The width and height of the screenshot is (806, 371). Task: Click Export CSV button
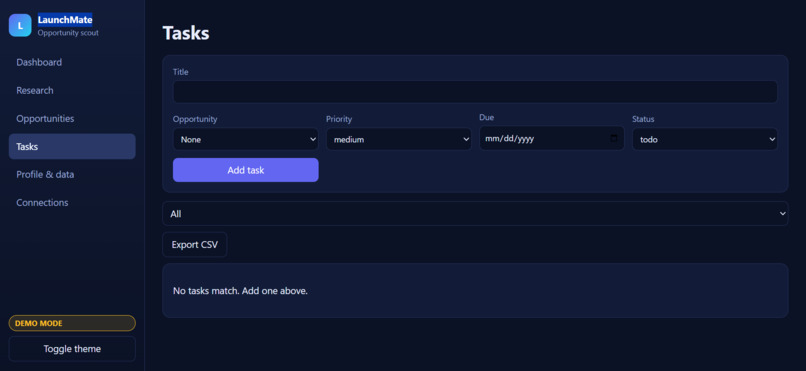pos(195,245)
